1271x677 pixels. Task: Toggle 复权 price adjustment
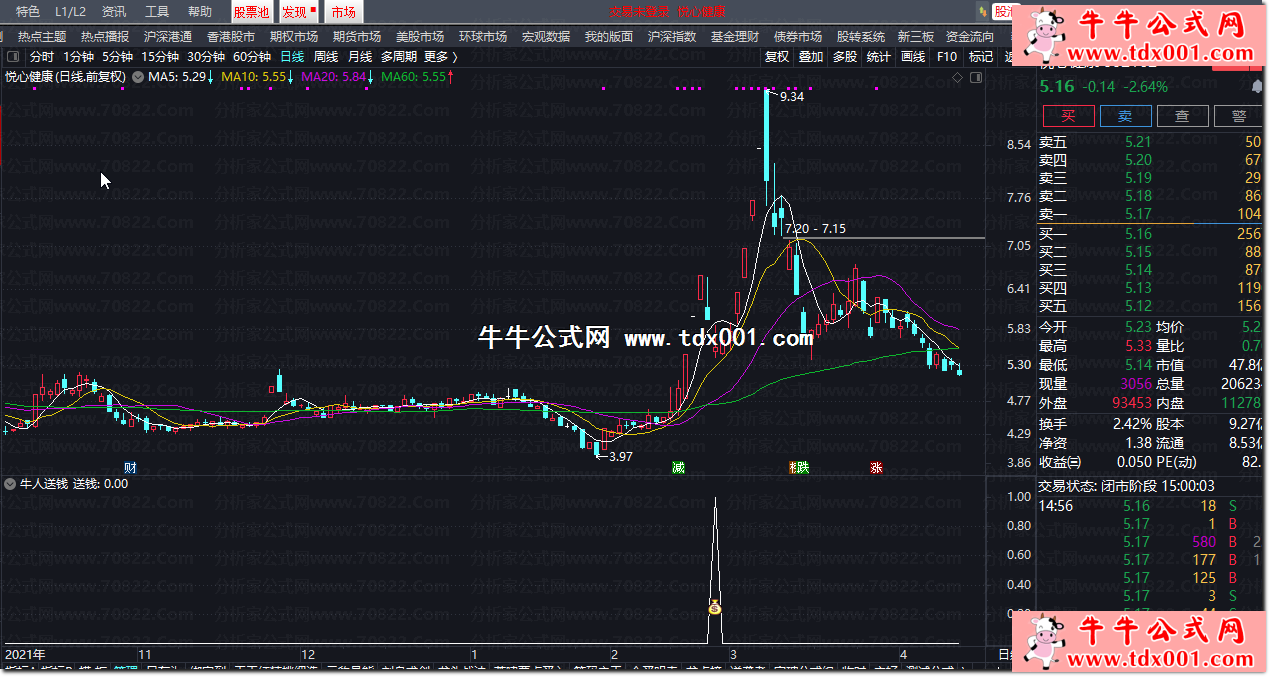click(x=776, y=57)
